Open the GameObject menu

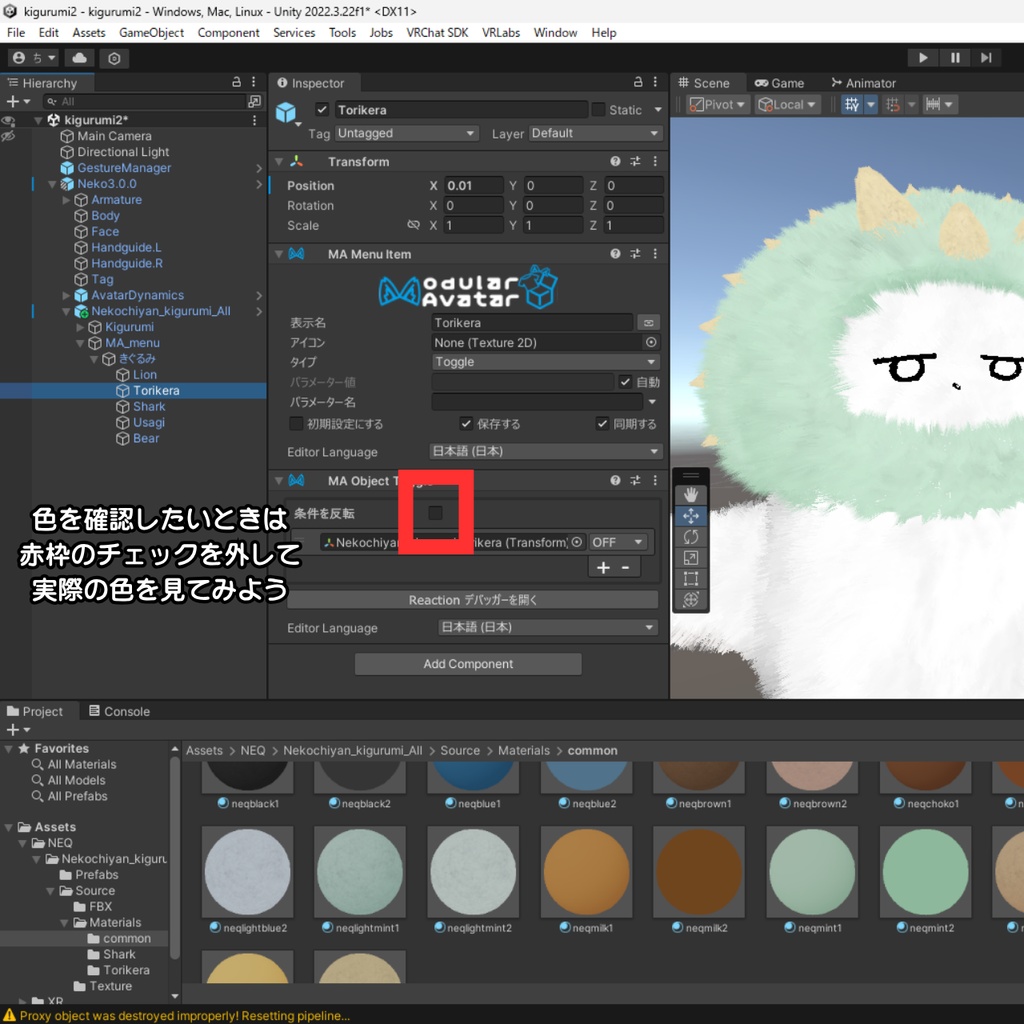[x=152, y=33]
